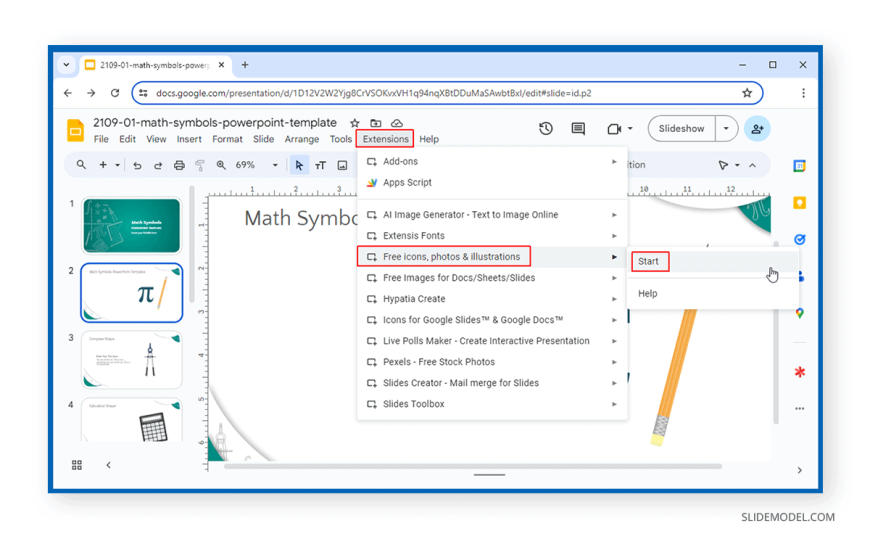
Task: Click the Google Slides logo icon
Action: pos(75,130)
